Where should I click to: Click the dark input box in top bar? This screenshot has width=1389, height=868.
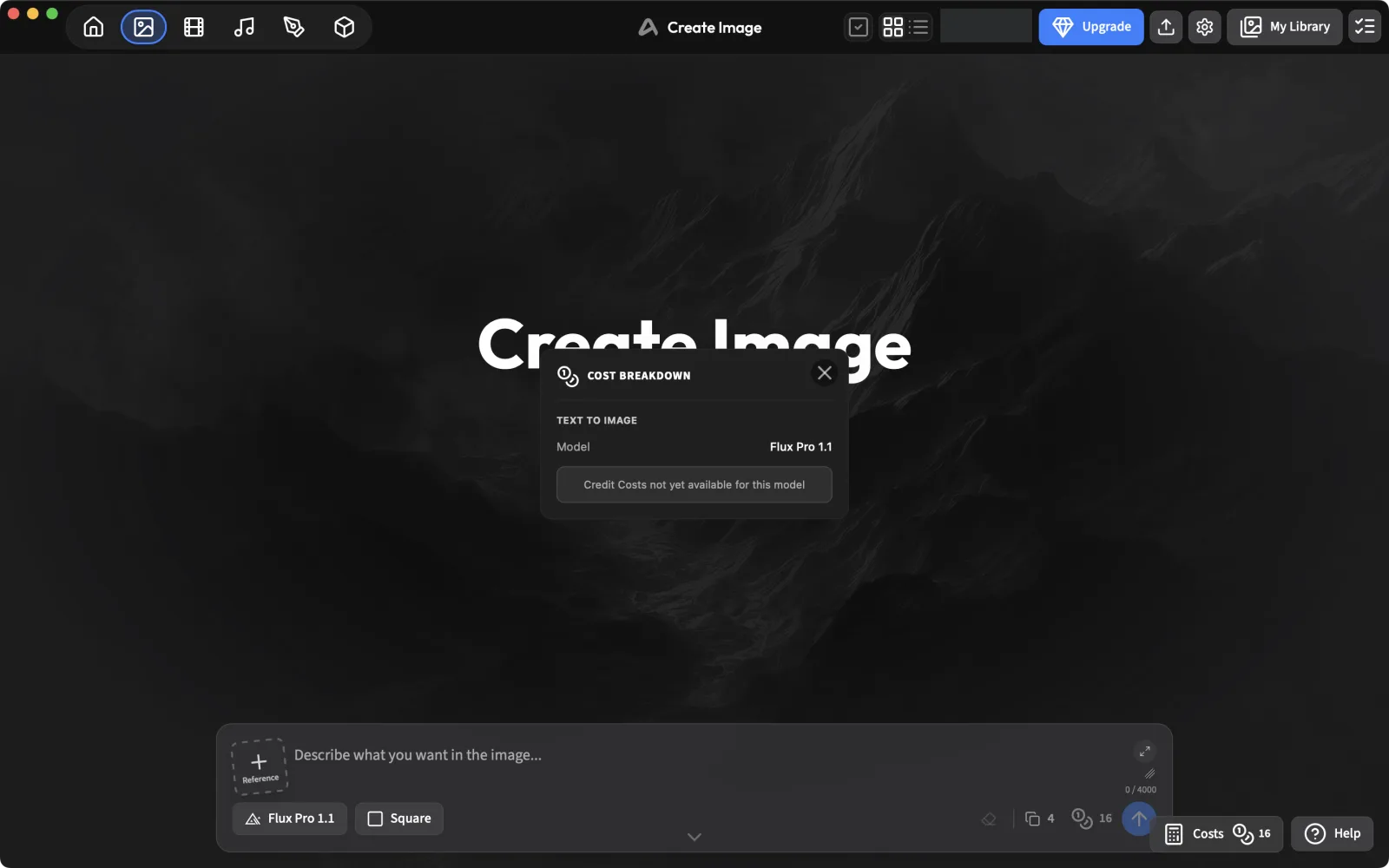(x=986, y=26)
